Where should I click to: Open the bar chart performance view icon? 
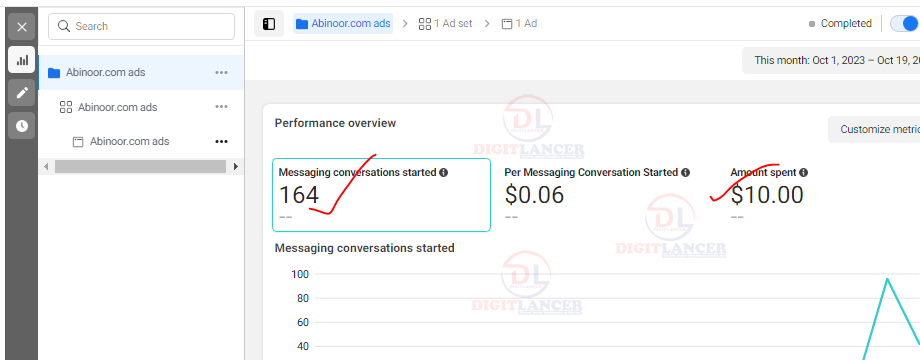click(x=22, y=60)
